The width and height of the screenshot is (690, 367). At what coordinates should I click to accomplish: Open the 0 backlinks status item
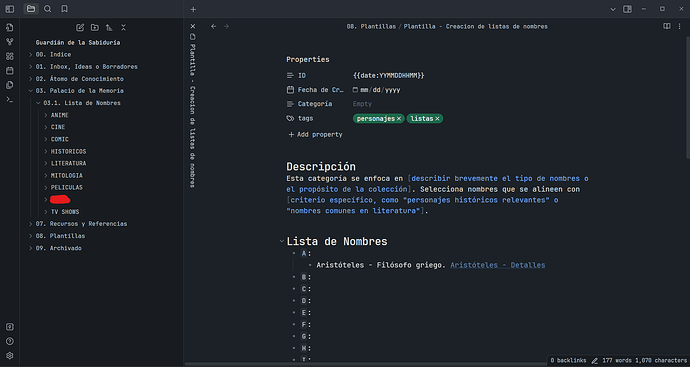[x=568, y=360]
